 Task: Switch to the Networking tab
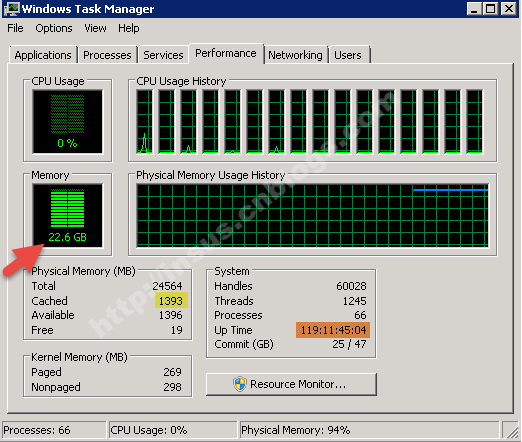pos(295,55)
